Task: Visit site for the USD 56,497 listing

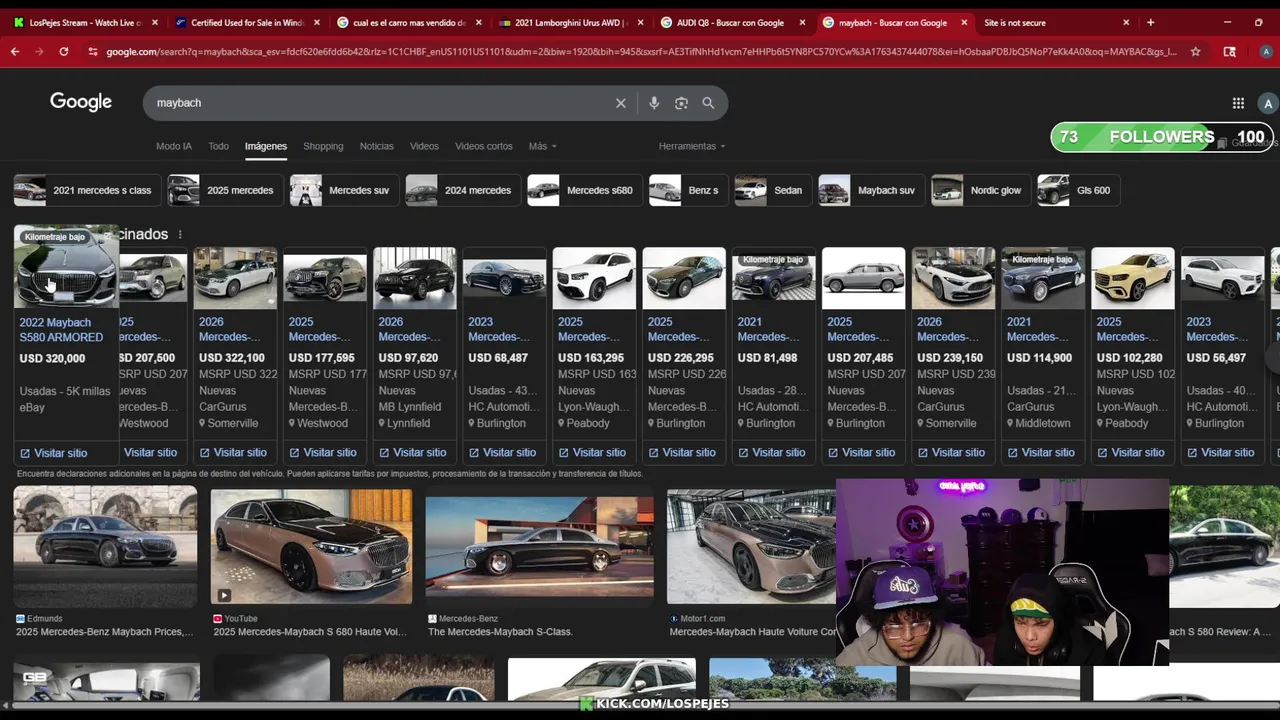Action: click(1221, 453)
